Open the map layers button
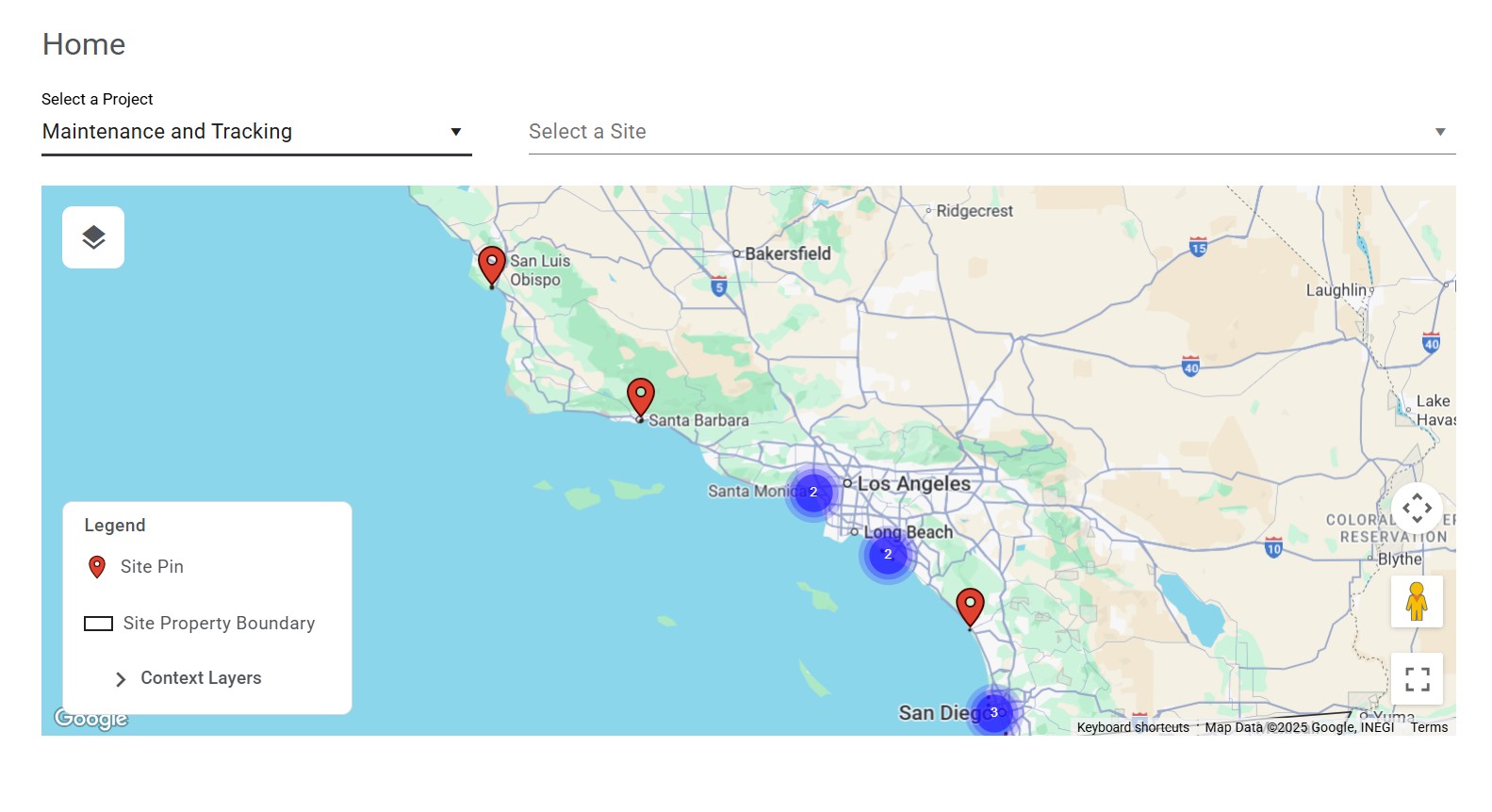Viewport: 1492px width, 812px height. pyautogui.click(x=93, y=237)
